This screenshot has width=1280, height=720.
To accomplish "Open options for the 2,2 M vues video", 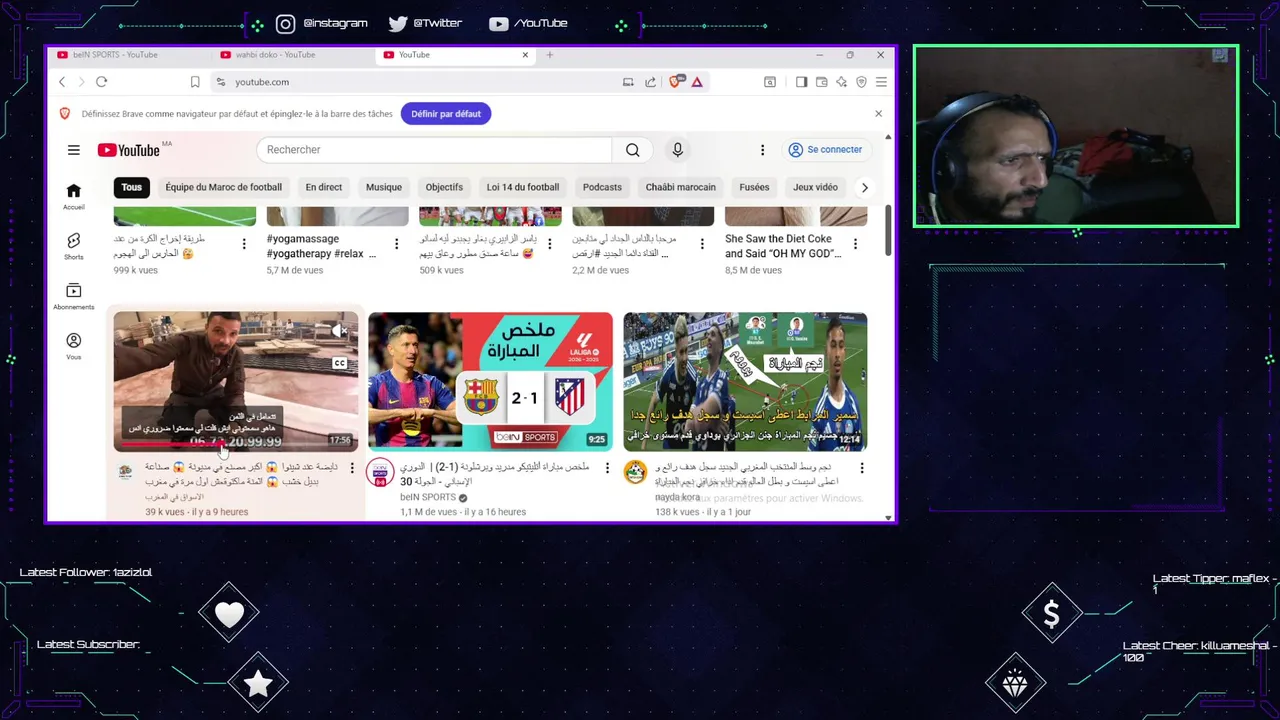I will click(702, 244).
